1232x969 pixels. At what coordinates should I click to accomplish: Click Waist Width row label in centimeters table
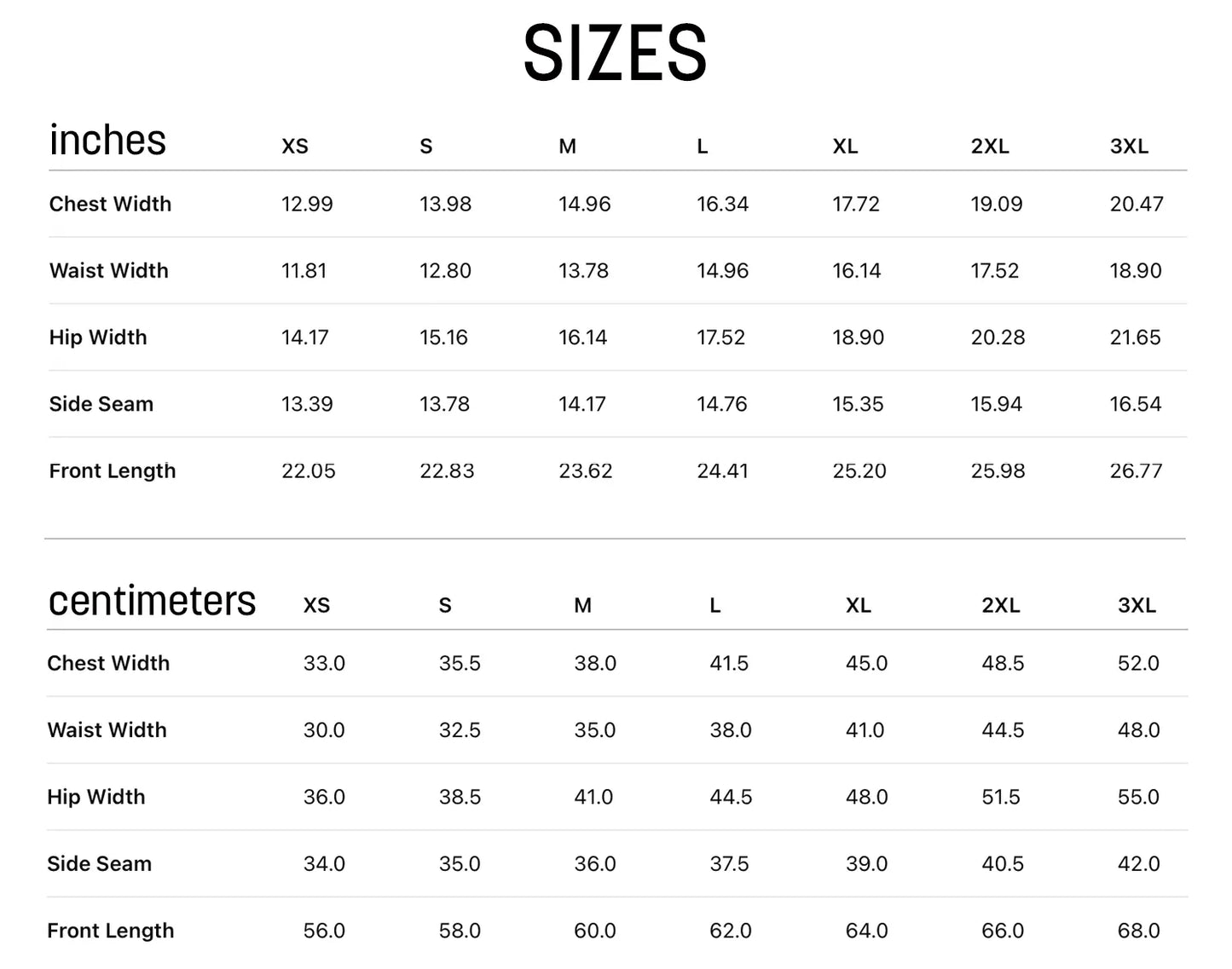pyautogui.click(x=107, y=730)
